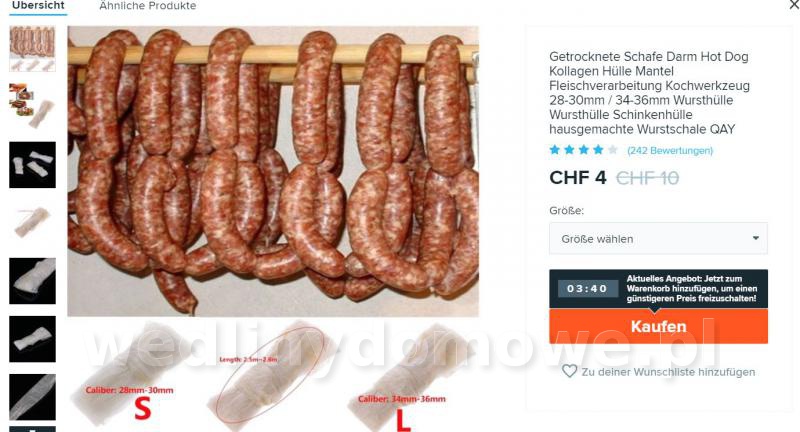800x432 pixels.
Task: Click the heart wishlist icon
Action: 569,371
